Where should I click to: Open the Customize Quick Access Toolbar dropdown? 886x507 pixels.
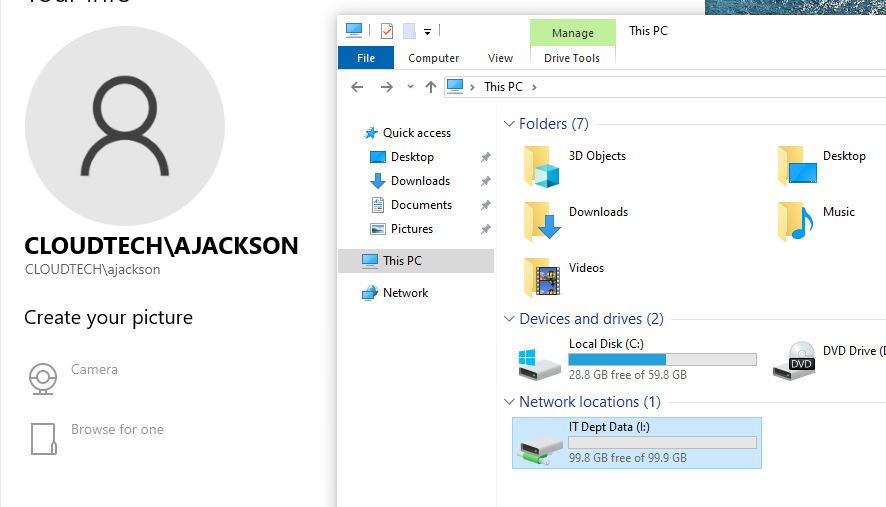point(427,31)
